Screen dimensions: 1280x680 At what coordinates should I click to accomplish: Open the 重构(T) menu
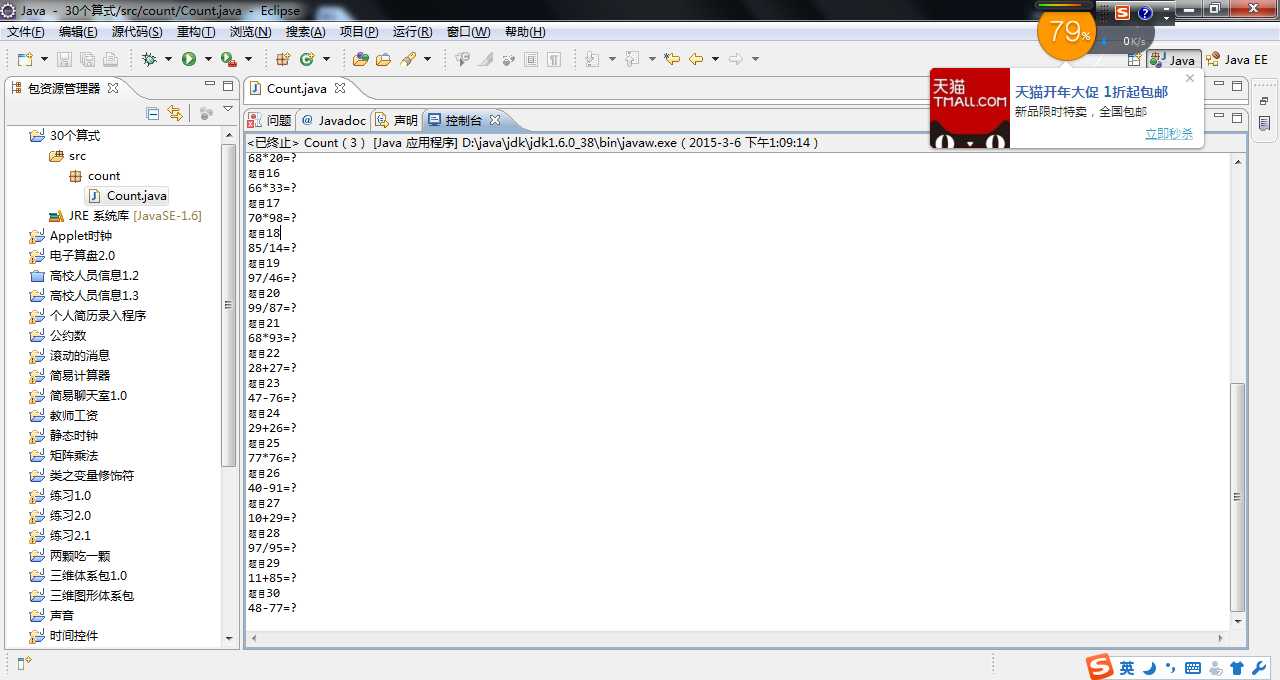pyautogui.click(x=196, y=32)
